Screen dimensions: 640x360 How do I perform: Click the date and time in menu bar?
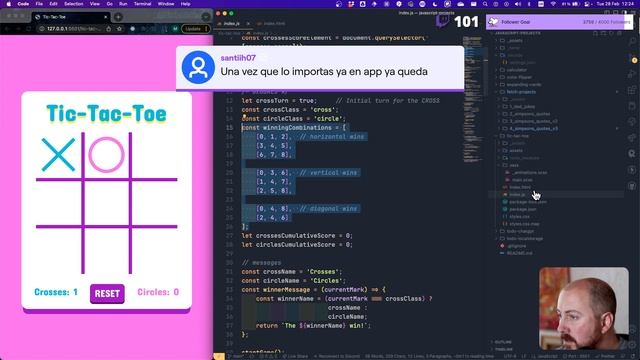click(x=616, y=4)
